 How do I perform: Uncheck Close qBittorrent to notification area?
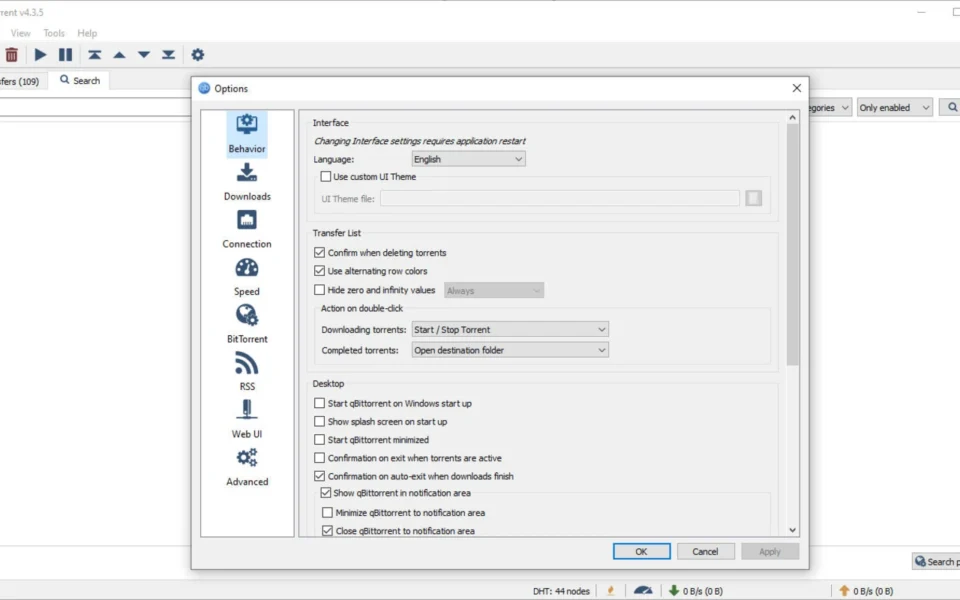327,531
